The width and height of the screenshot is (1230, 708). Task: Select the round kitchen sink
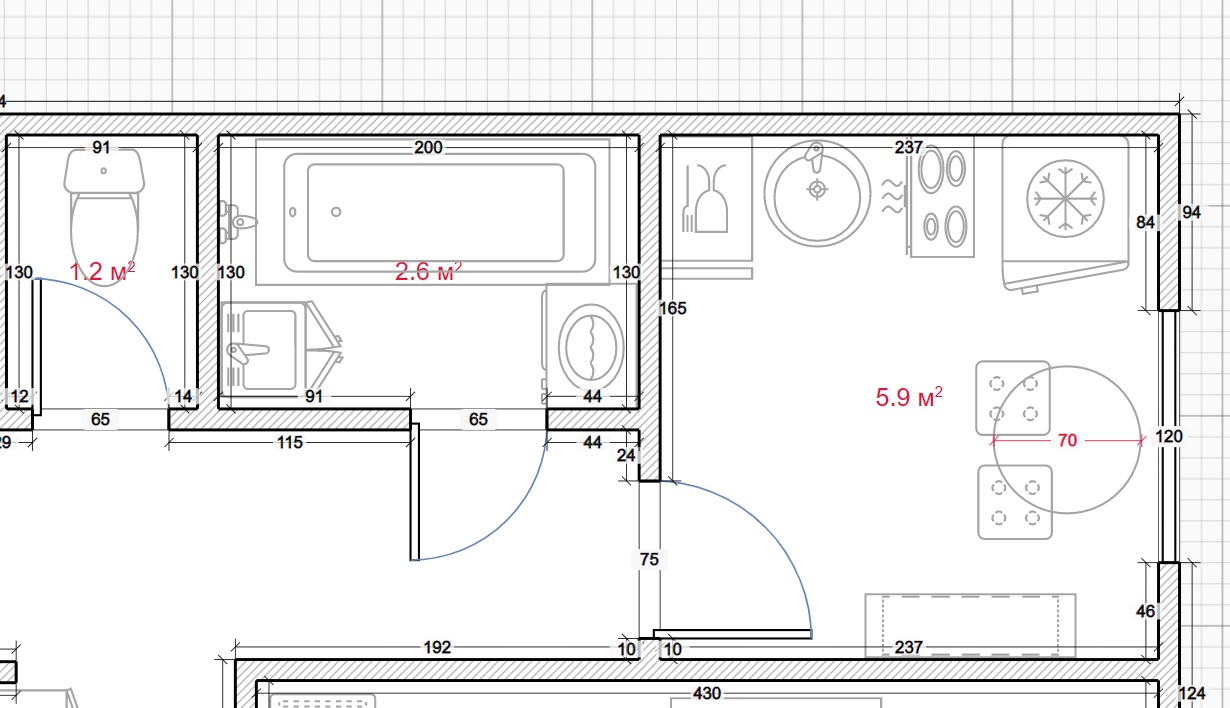[x=817, y=193]
